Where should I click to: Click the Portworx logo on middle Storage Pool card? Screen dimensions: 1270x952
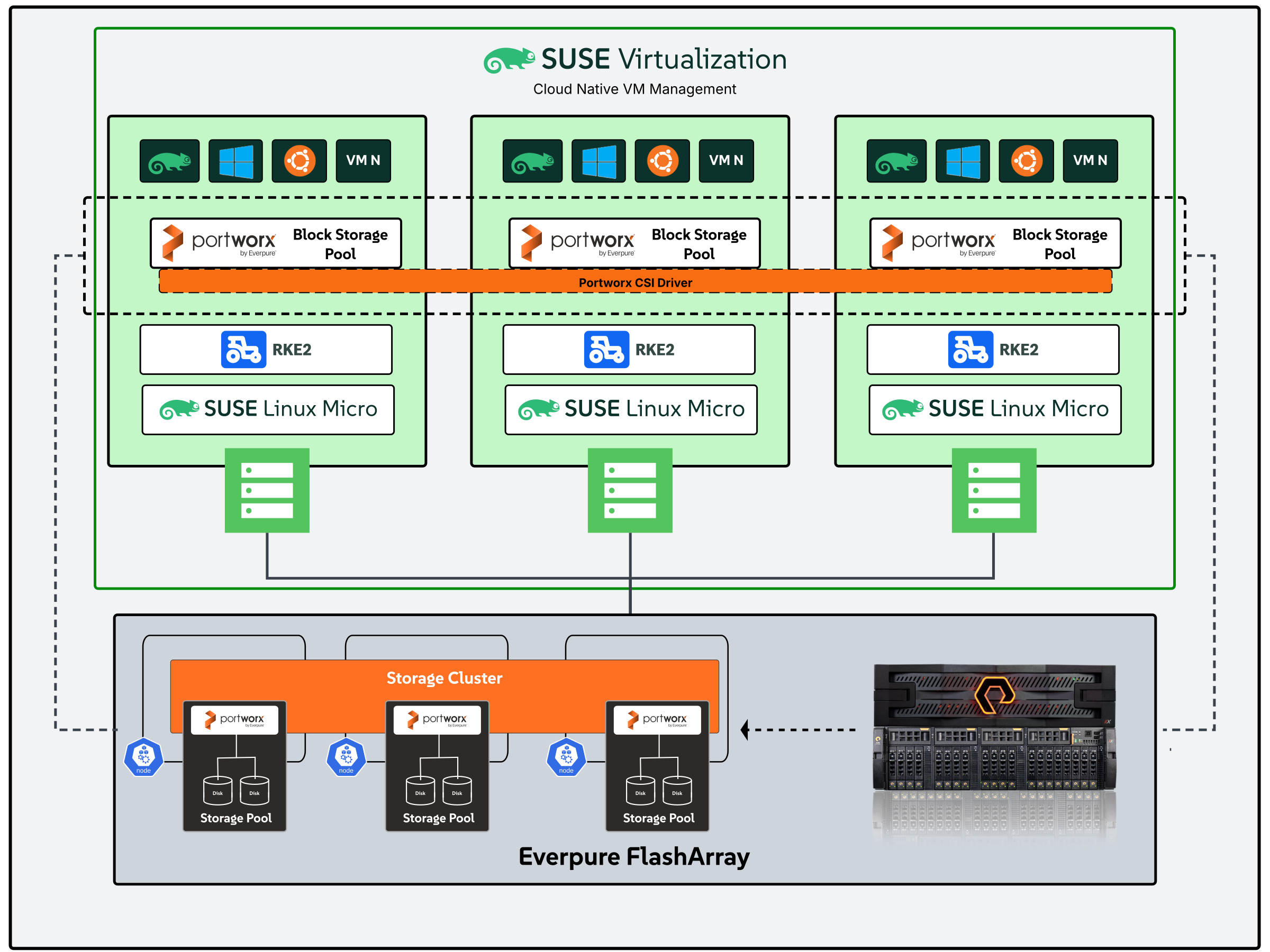(x=437, y=720)
